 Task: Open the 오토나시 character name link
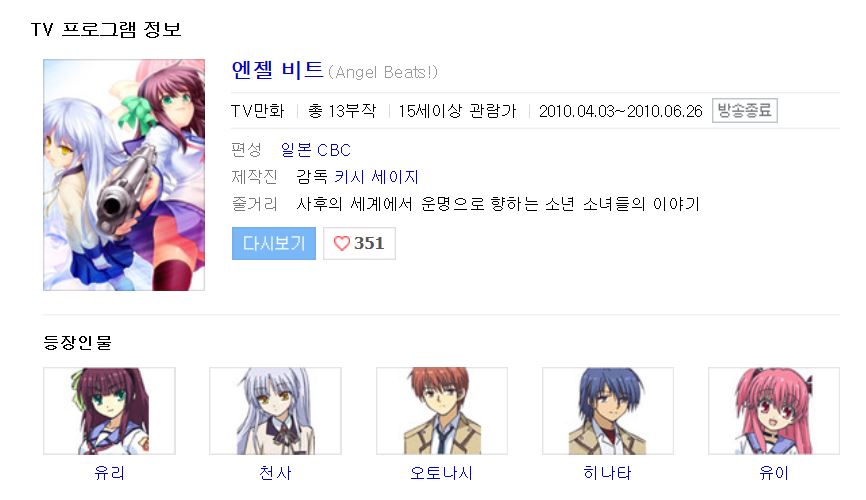[441, 473]
